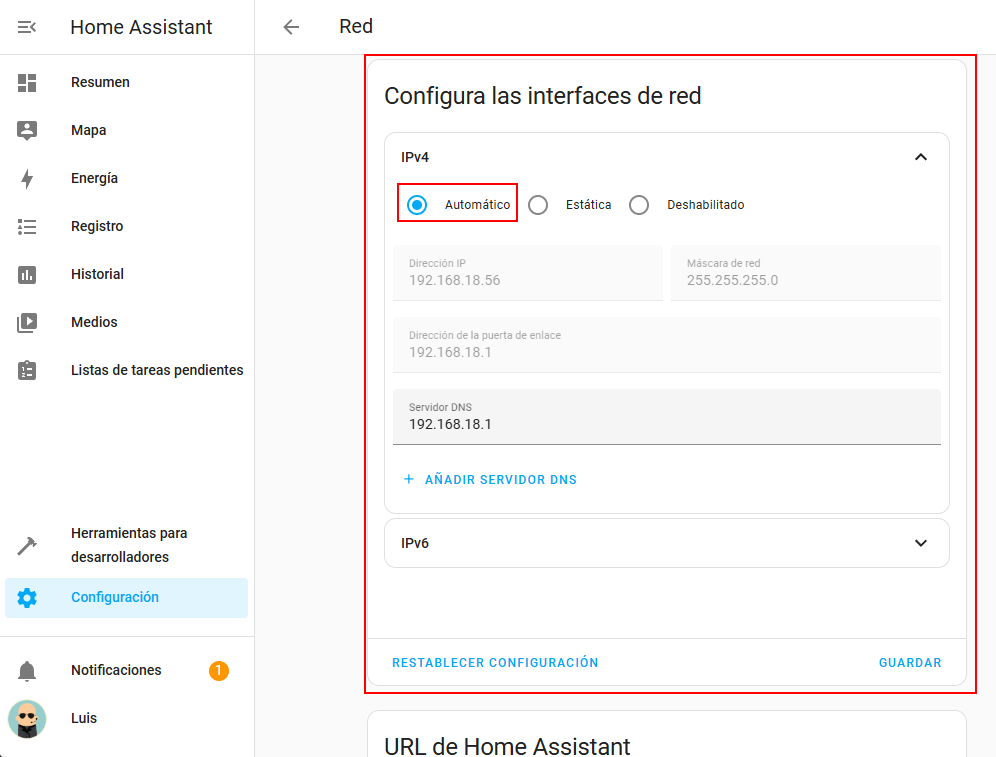Click the Notificaciones bell icon
Screen dimensions: 996x757
point(27,671)
